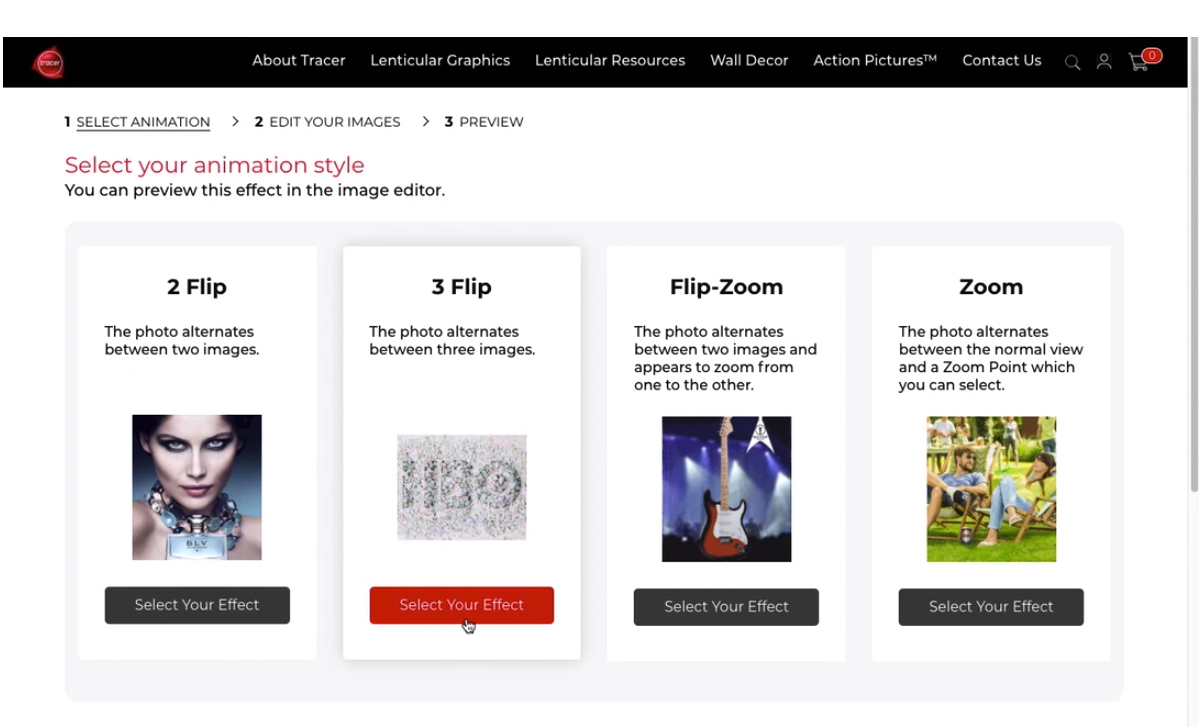Go to step 2 Edit Your Images
The height and width of the screenshot is (727, 1200).
(327, 122)
